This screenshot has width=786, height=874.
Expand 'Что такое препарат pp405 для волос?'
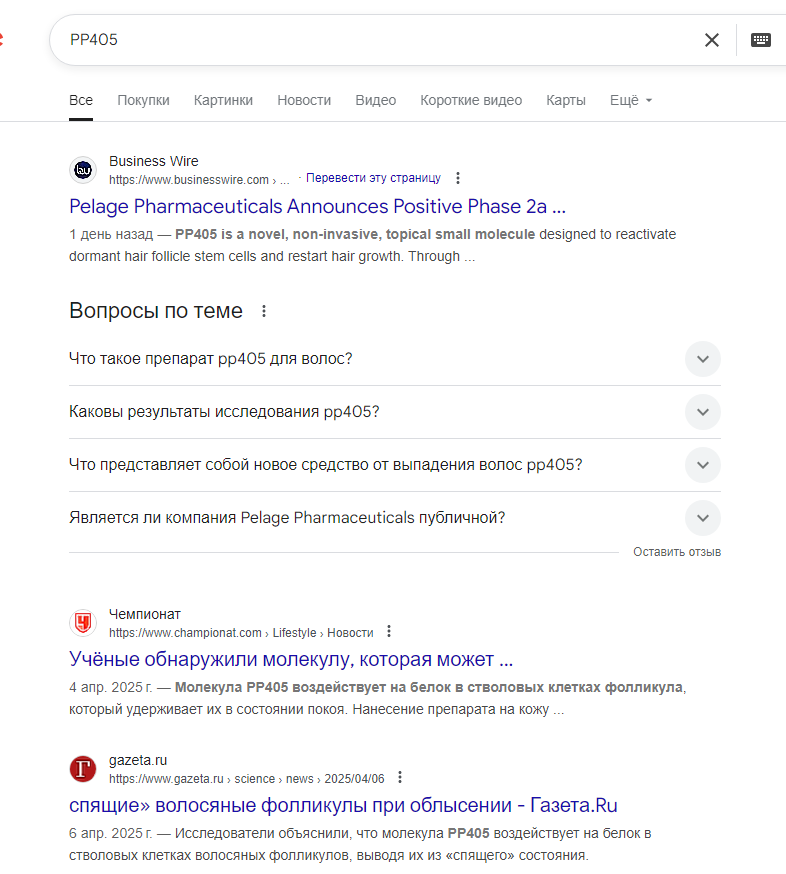point(395,359)
